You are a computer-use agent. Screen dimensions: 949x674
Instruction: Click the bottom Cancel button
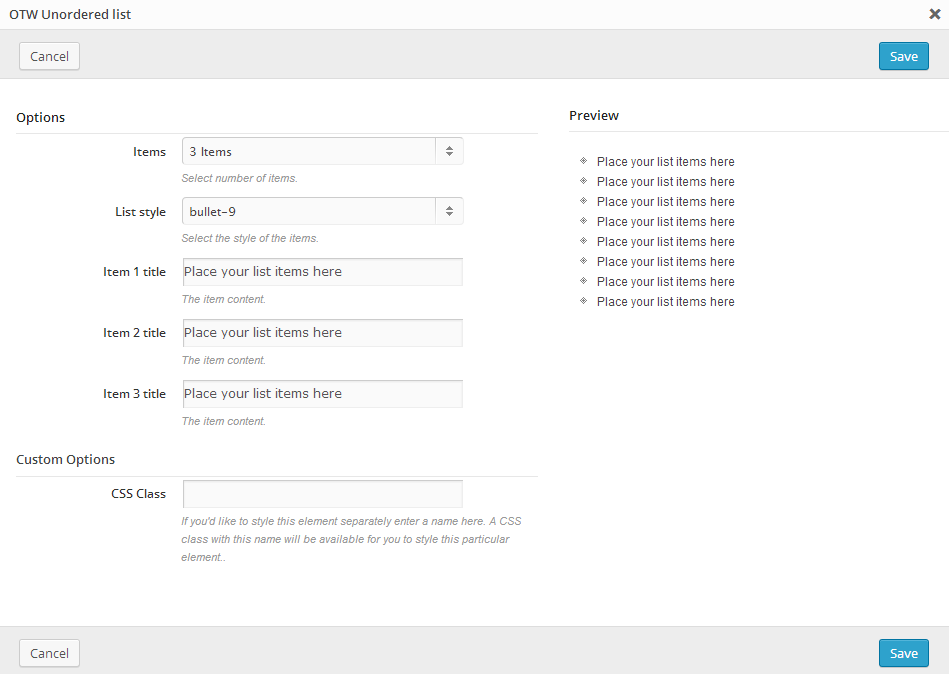pos(49,653)
